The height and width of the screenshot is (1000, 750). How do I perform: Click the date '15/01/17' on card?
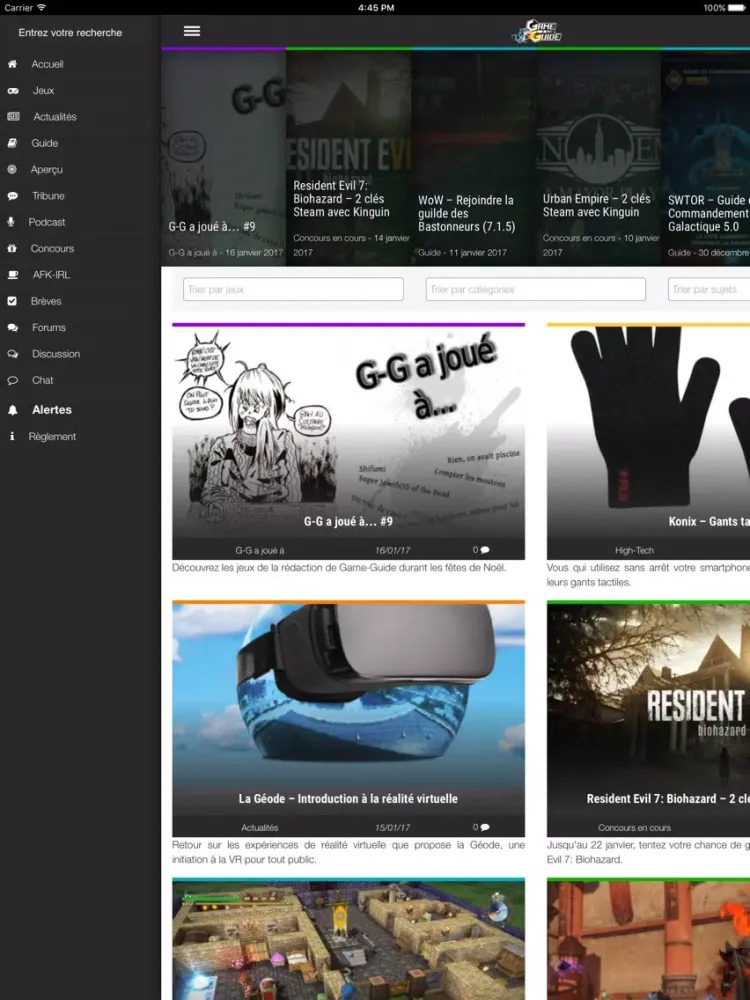[392, 828]
